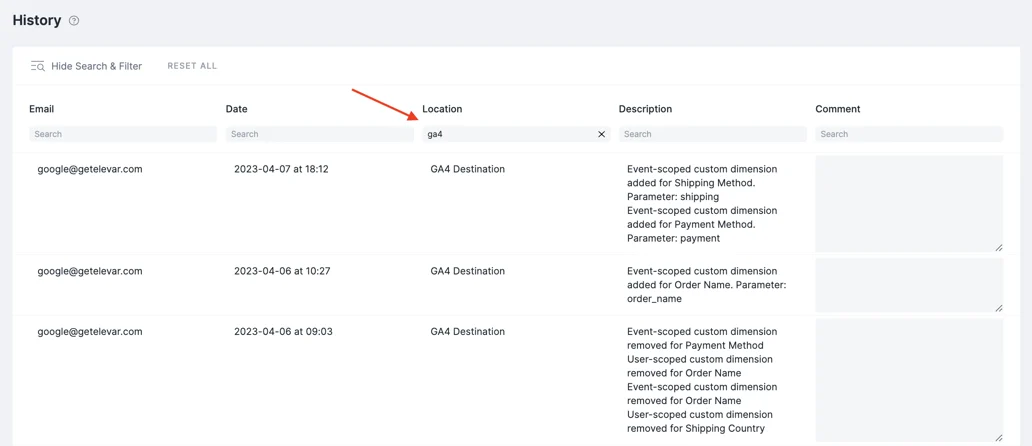Focus the Description search field
This screenshot has width=1032, height=446.
712,134
